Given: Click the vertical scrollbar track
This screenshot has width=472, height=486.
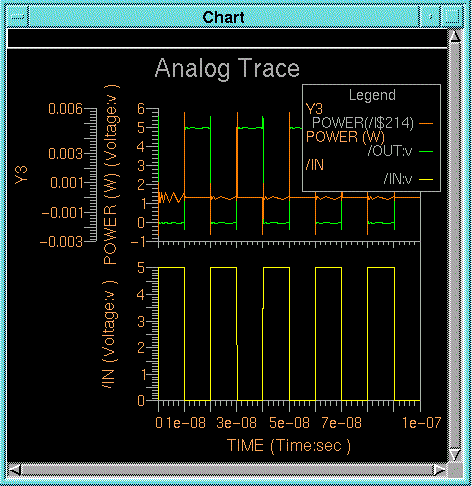Looking at the screenshot, I should [455, 246].
